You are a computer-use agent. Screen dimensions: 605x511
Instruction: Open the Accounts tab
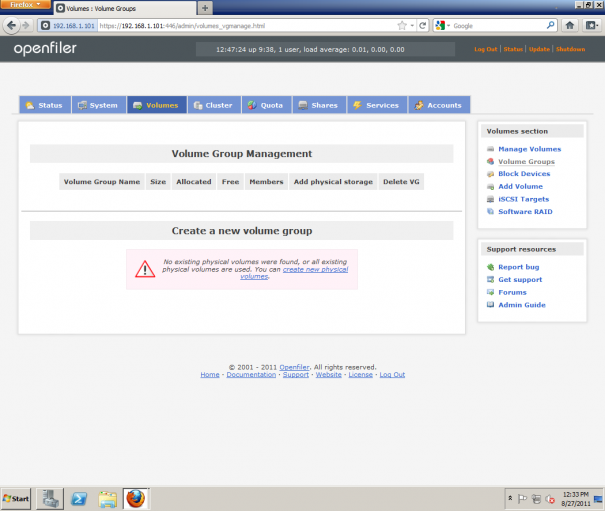pyautogui.click(x=439, y=105)
